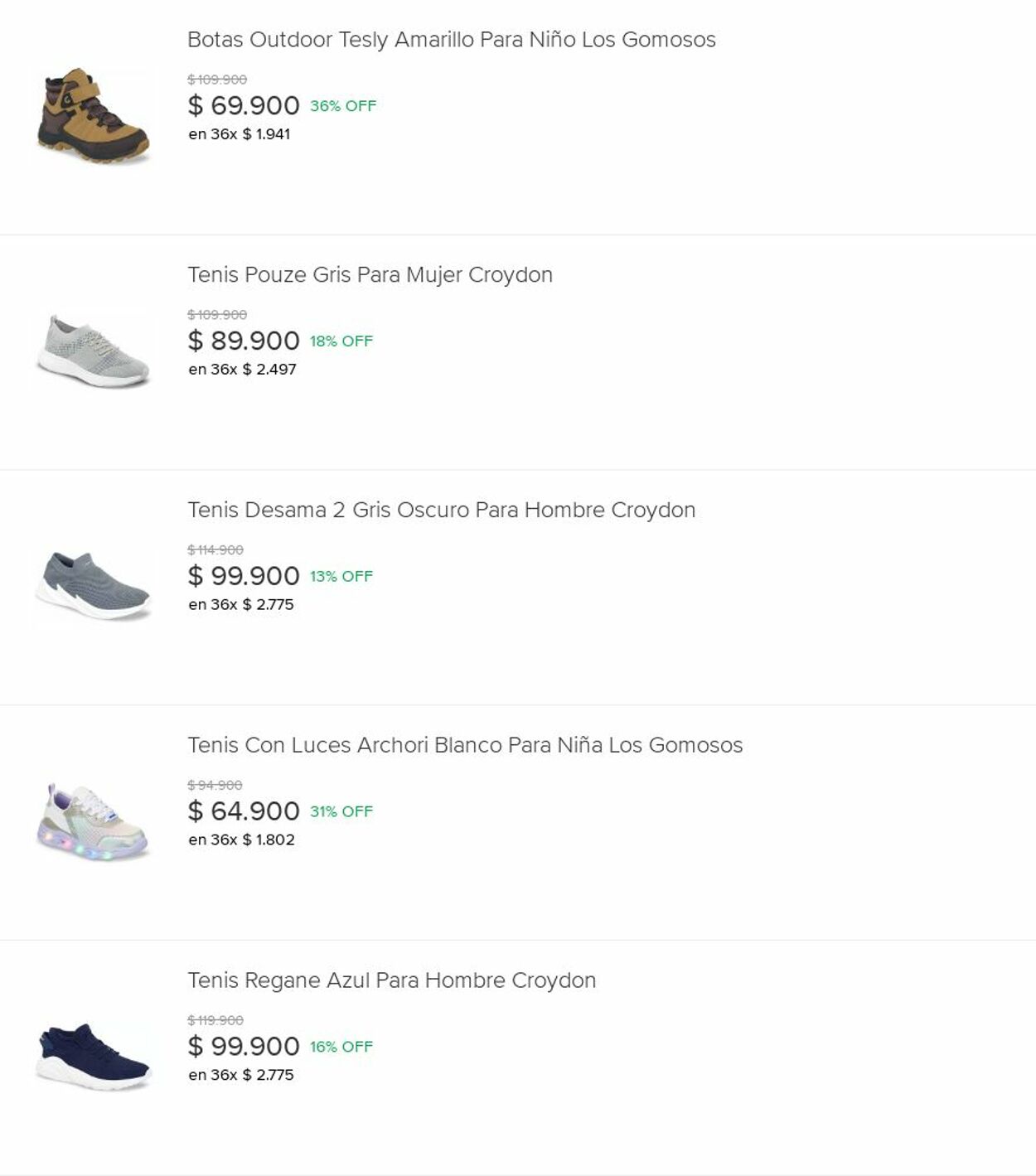Click the 18% OFF discount label
Image resolution: width=1036 pixels, height=1176 pixels.
(341, 341)
